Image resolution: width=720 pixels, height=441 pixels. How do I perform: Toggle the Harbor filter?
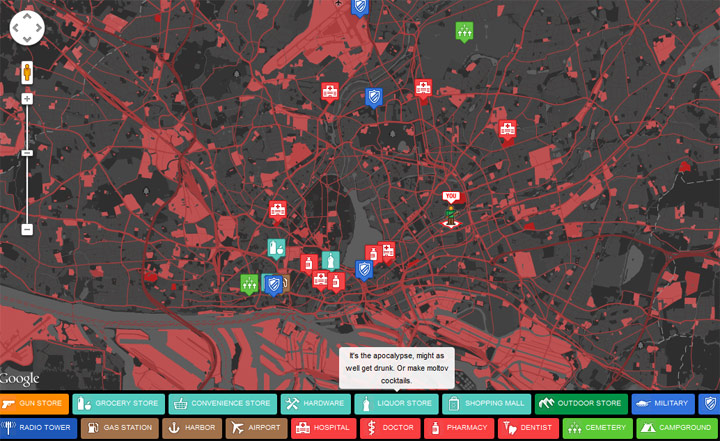tap(190, 428)
